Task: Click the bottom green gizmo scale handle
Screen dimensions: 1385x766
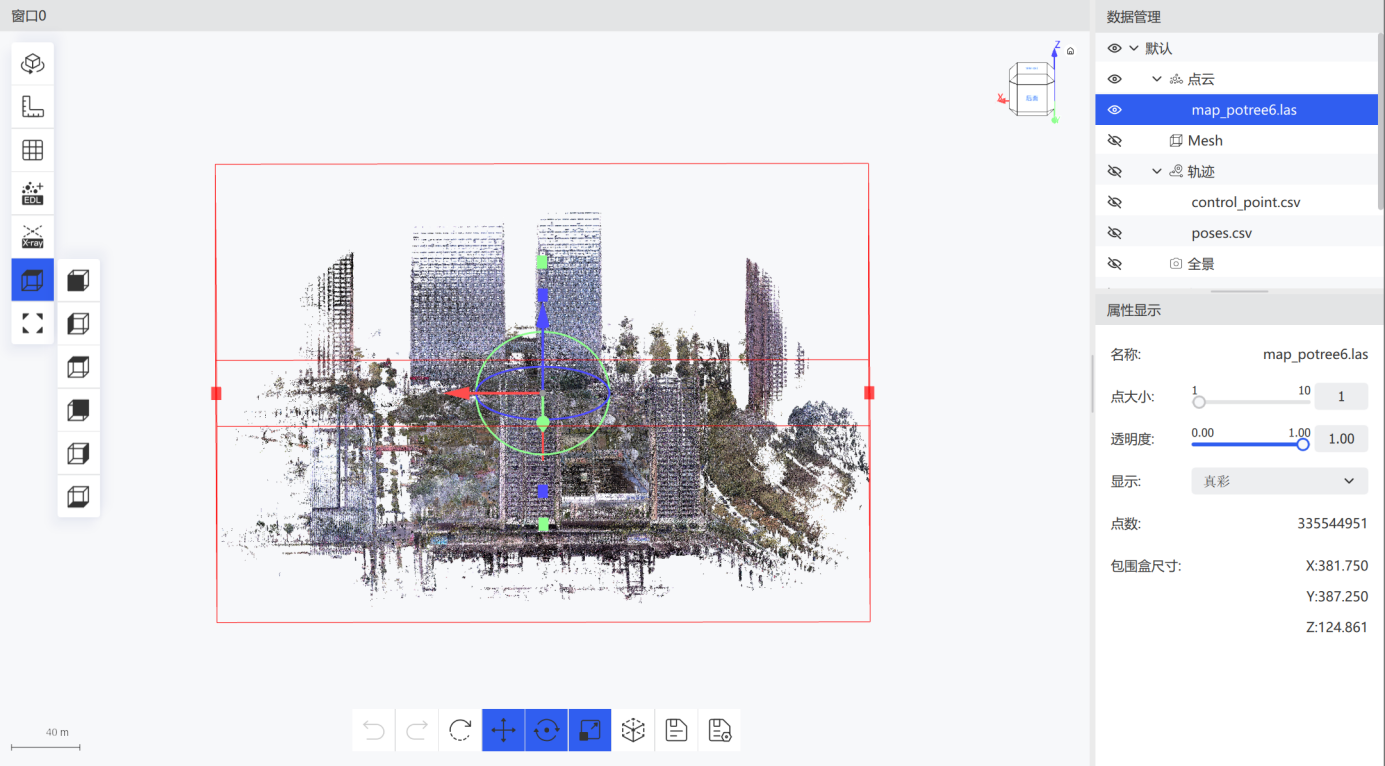Action: coord(543,524)
